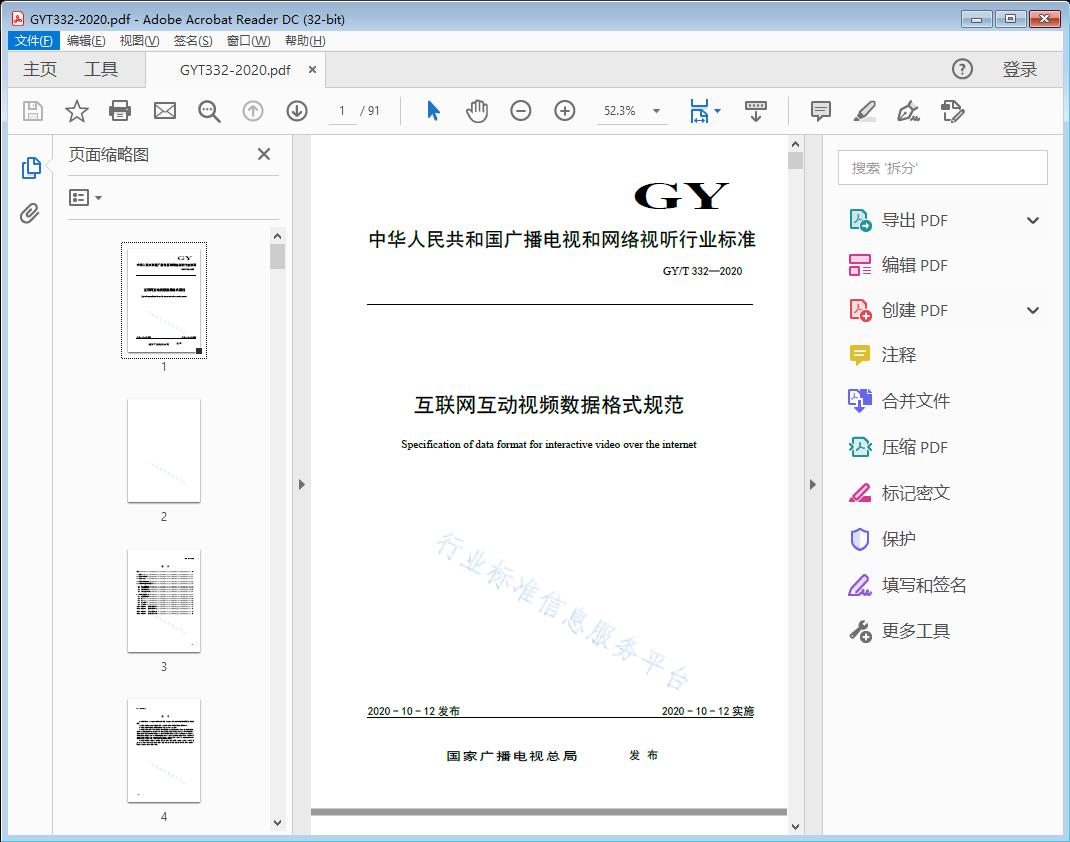Open thumbnail options dropdown menu
Image resolution: width=1070 pixels, height=842 pixels.
(x=86, y=198)
